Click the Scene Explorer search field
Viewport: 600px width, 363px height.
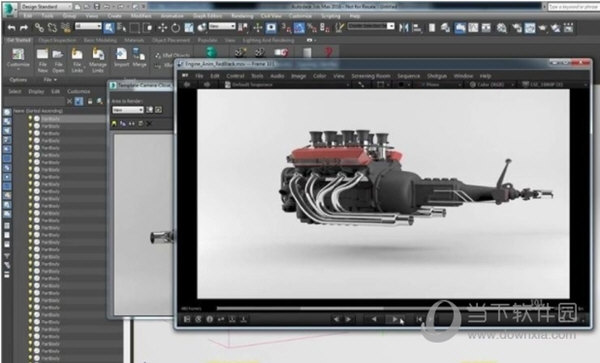tap(34, 101)
